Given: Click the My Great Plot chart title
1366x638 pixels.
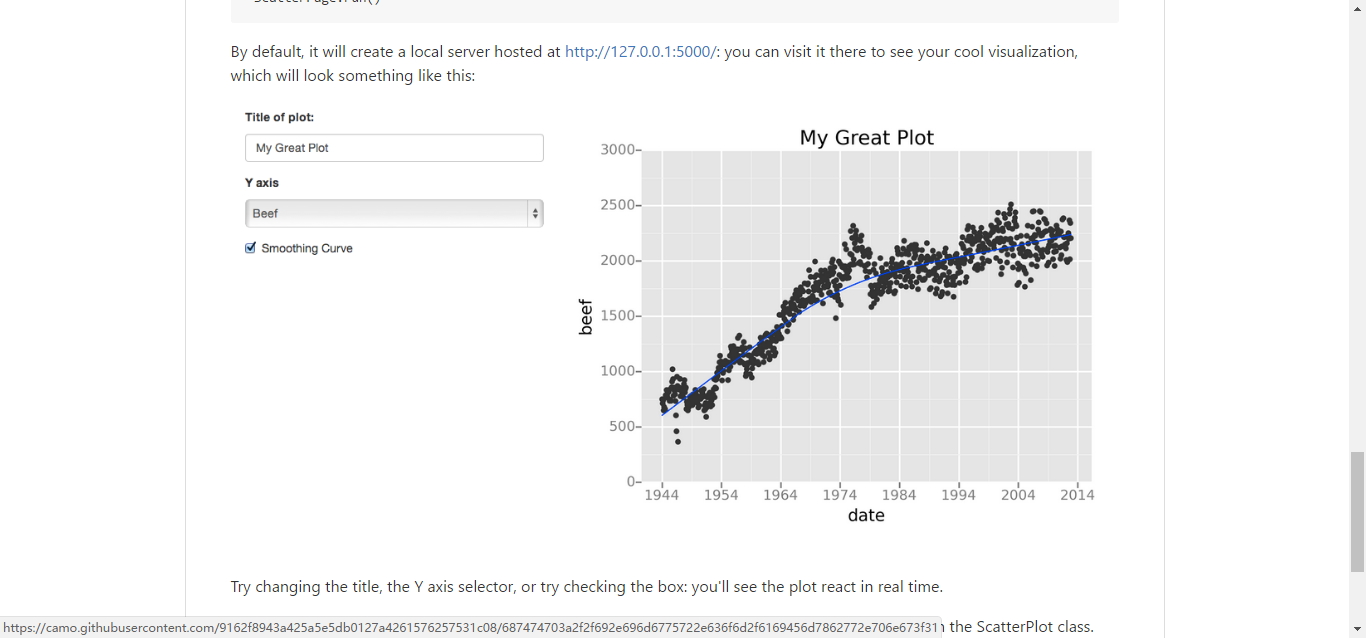Looking at the screenshot, I should 866,138.
